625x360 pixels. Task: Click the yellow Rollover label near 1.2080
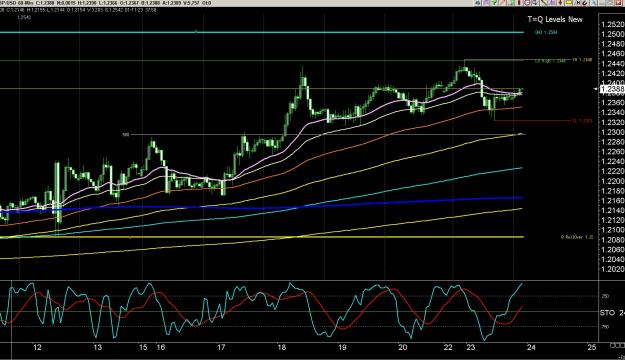pos(577,237)
